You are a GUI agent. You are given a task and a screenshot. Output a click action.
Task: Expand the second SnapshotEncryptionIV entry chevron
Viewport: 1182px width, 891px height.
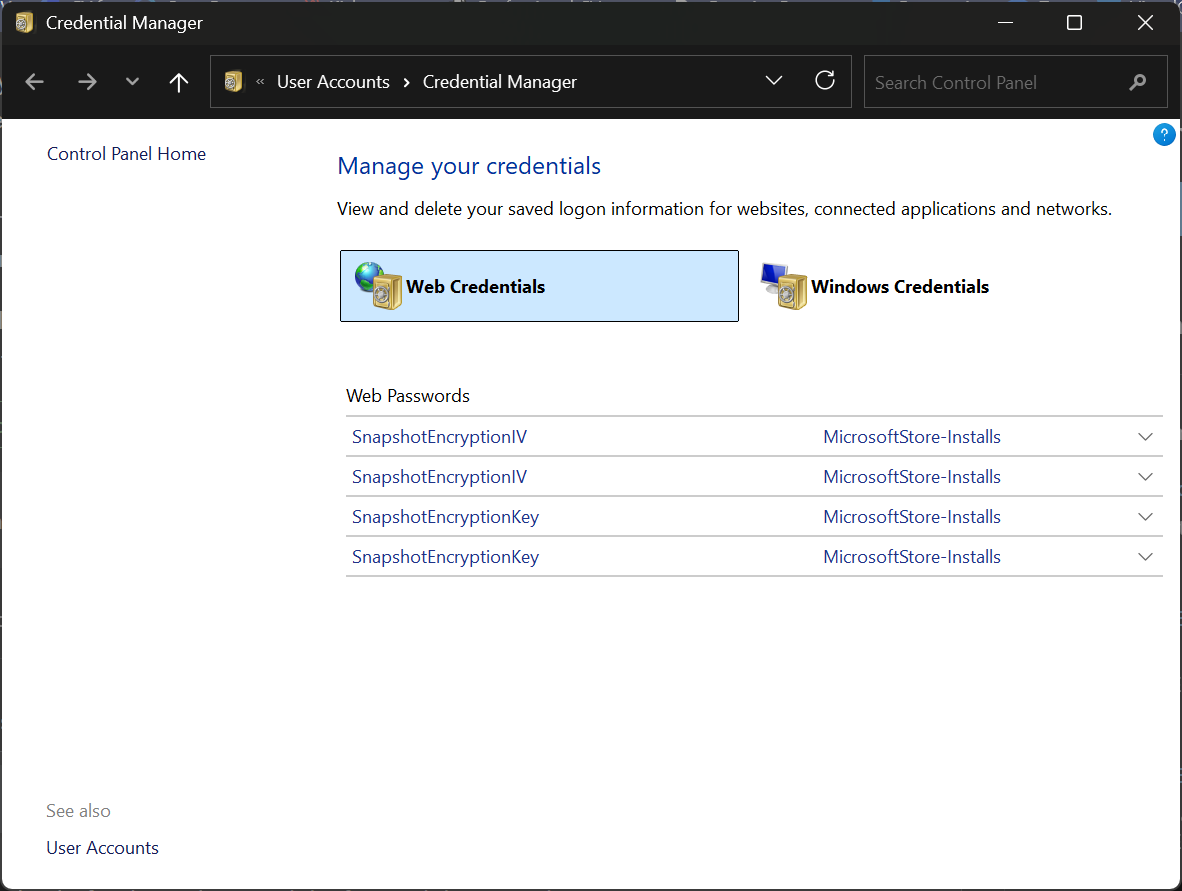tap(1146, 477)
